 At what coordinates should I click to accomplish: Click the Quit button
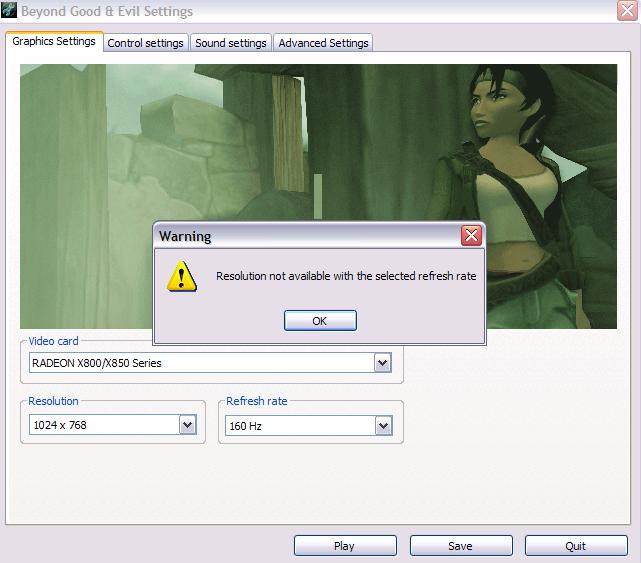click(x=576, y=546)
